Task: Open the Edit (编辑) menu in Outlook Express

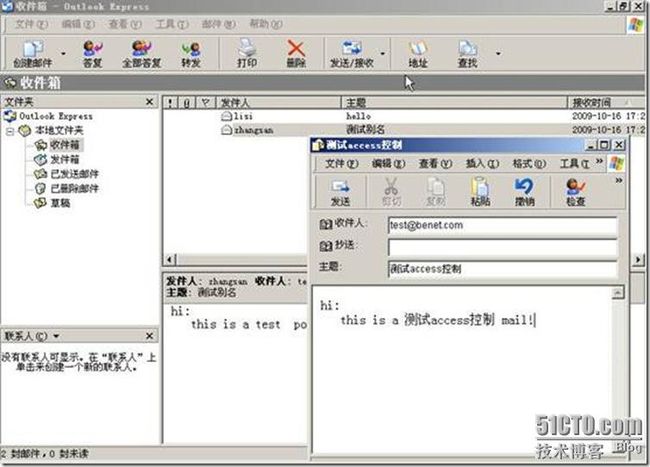Action: pyautogui.click(x=78, y=24)
